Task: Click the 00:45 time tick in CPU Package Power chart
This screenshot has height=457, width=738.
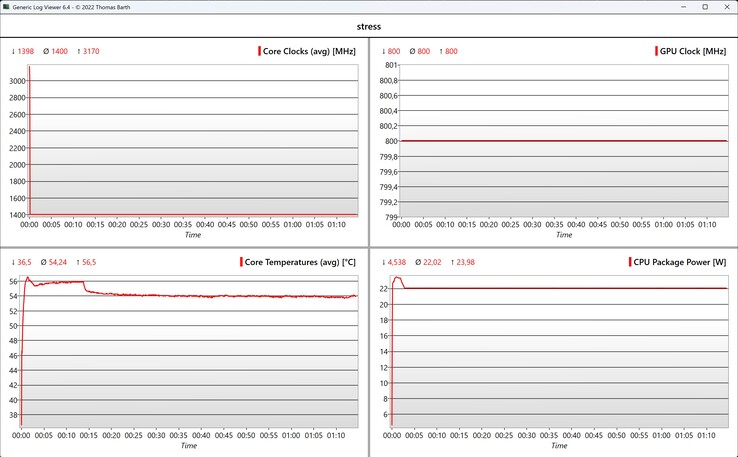Action: pyautogui.click(x=594, y=436)
